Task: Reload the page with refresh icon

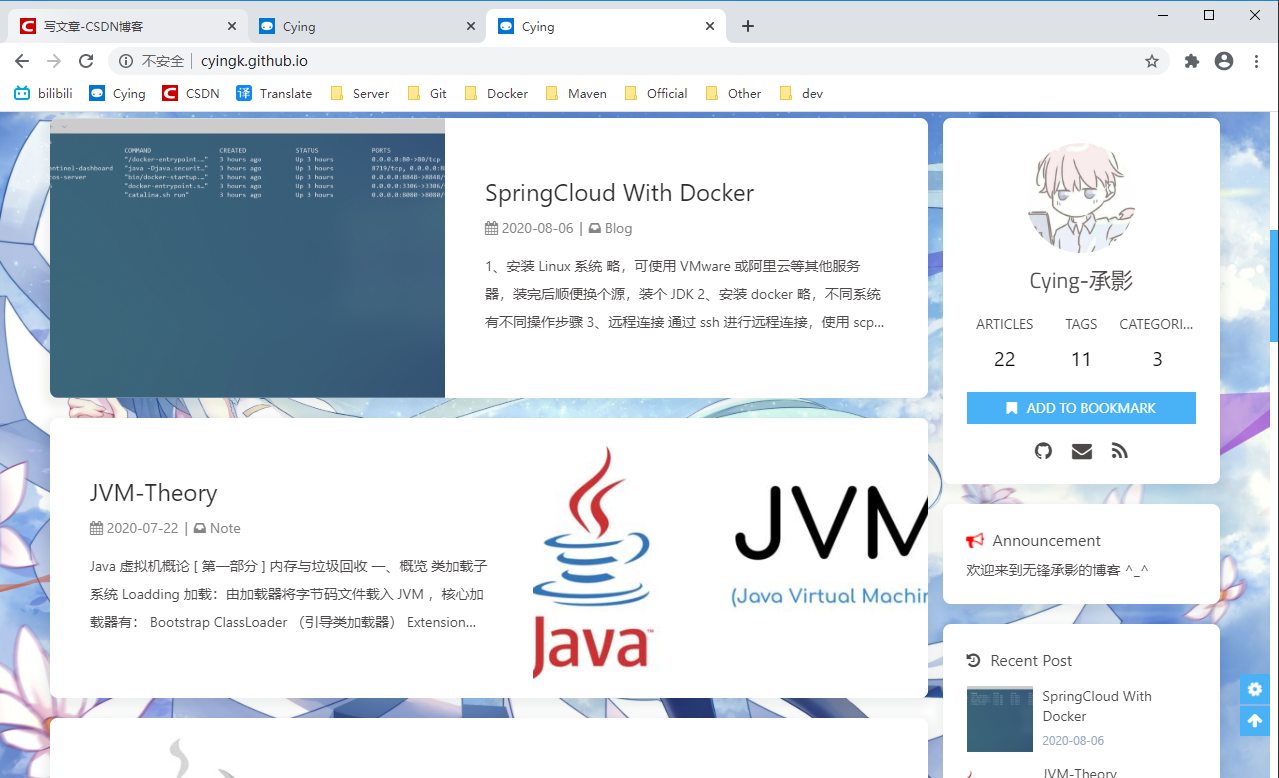Action: click(x=86, y=61)
